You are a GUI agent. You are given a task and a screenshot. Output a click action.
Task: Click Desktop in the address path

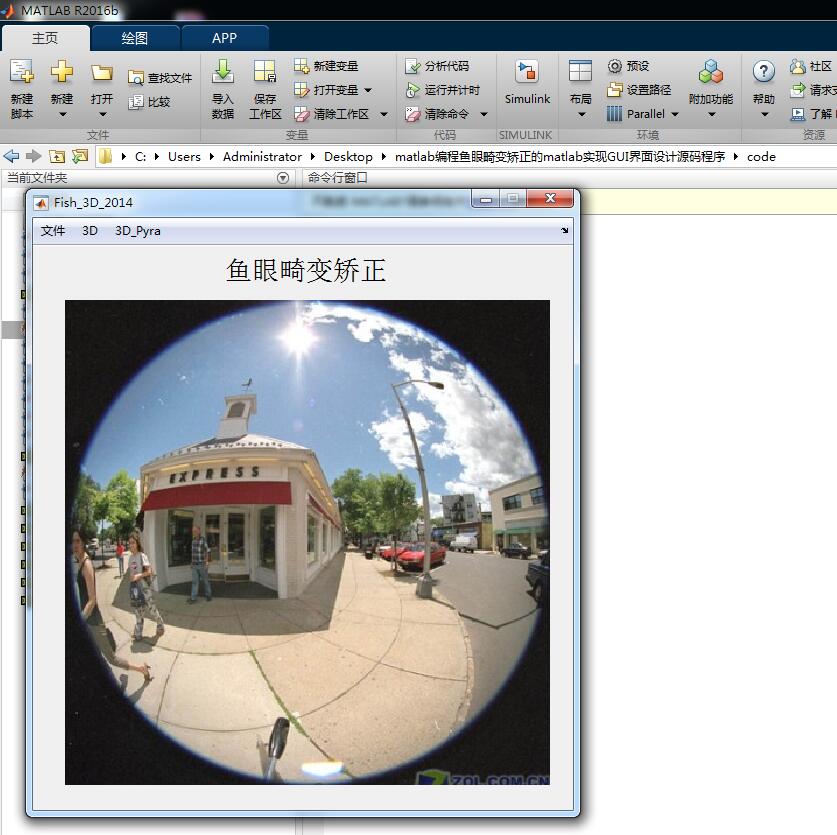click(348, 156)
